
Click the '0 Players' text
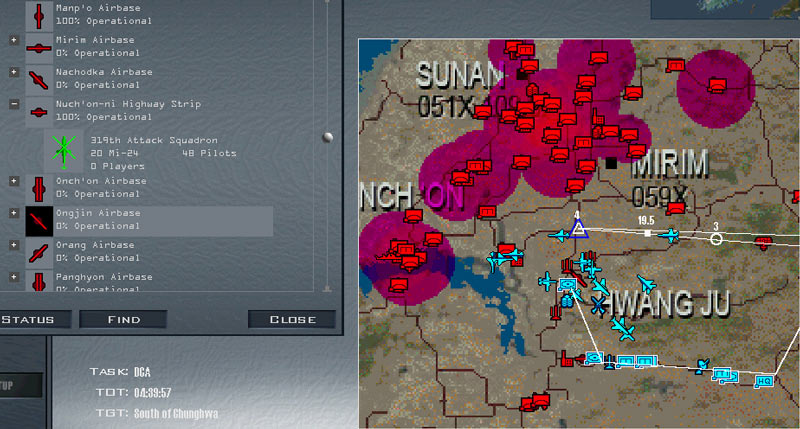[x=117, y=166]
